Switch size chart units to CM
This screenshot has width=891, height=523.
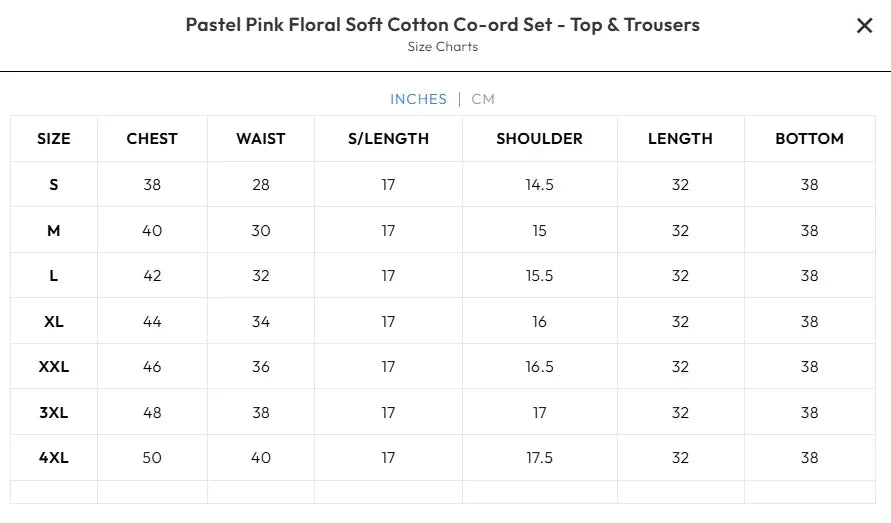tap(483, 99)
